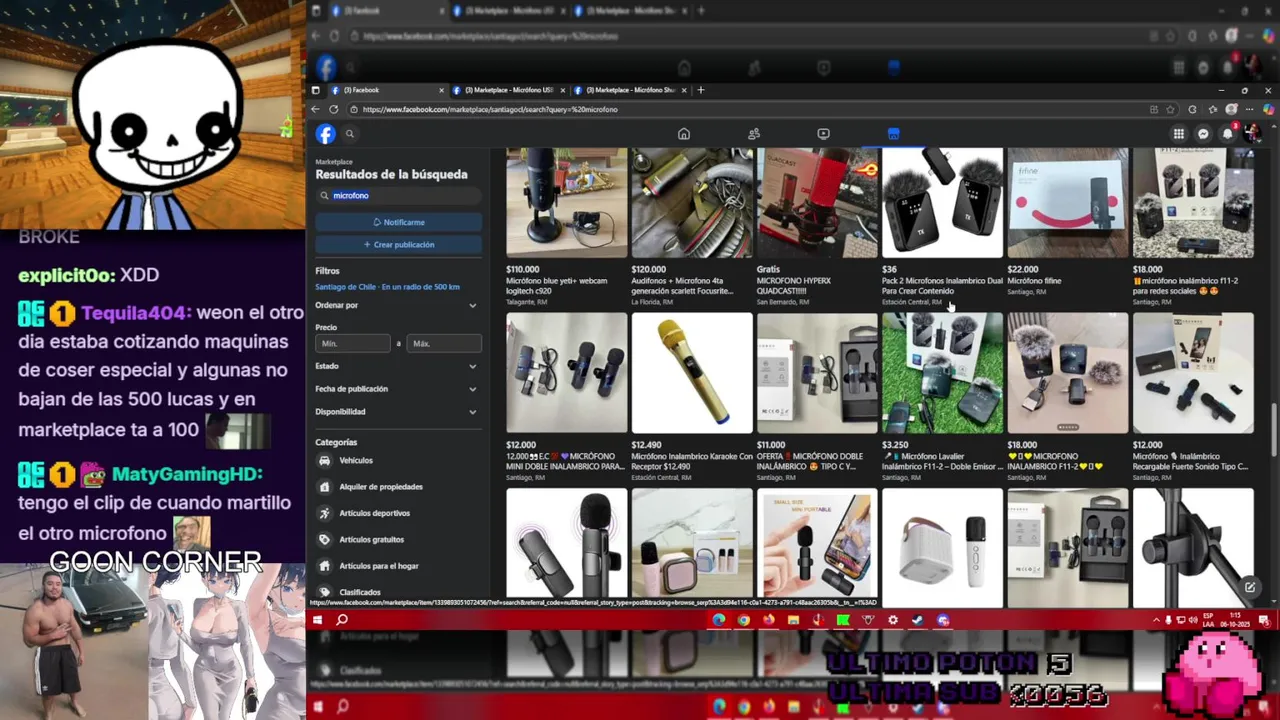Focus the Máx. price field

click(445, 344)
